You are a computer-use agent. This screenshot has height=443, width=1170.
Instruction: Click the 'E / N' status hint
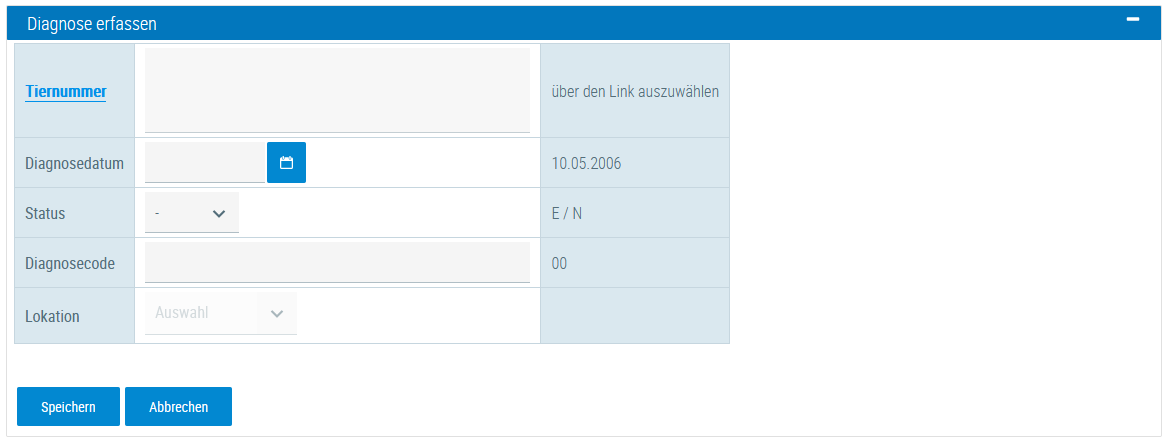tap(567, 213)
